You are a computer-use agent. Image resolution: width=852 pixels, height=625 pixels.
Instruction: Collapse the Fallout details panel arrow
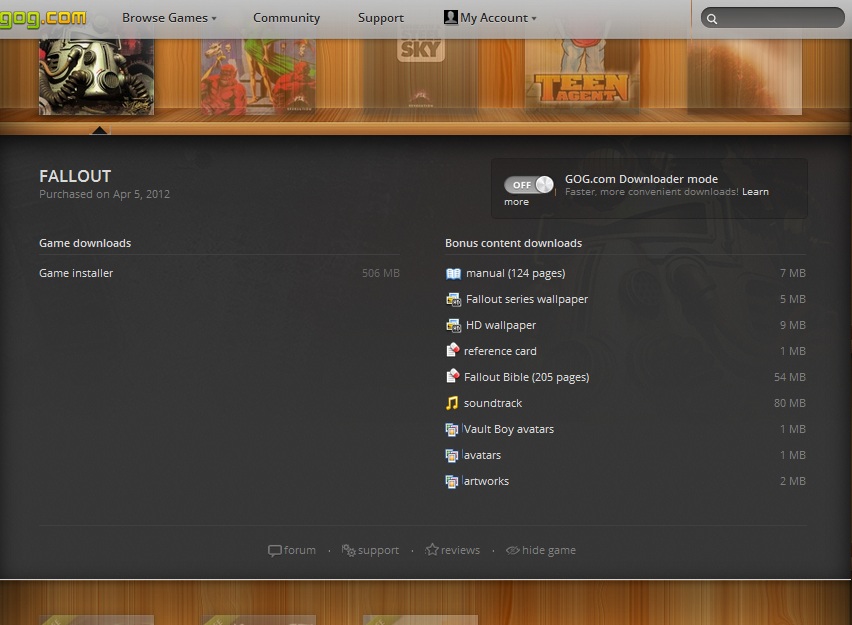pyautogui.click(x=99, y=130)
